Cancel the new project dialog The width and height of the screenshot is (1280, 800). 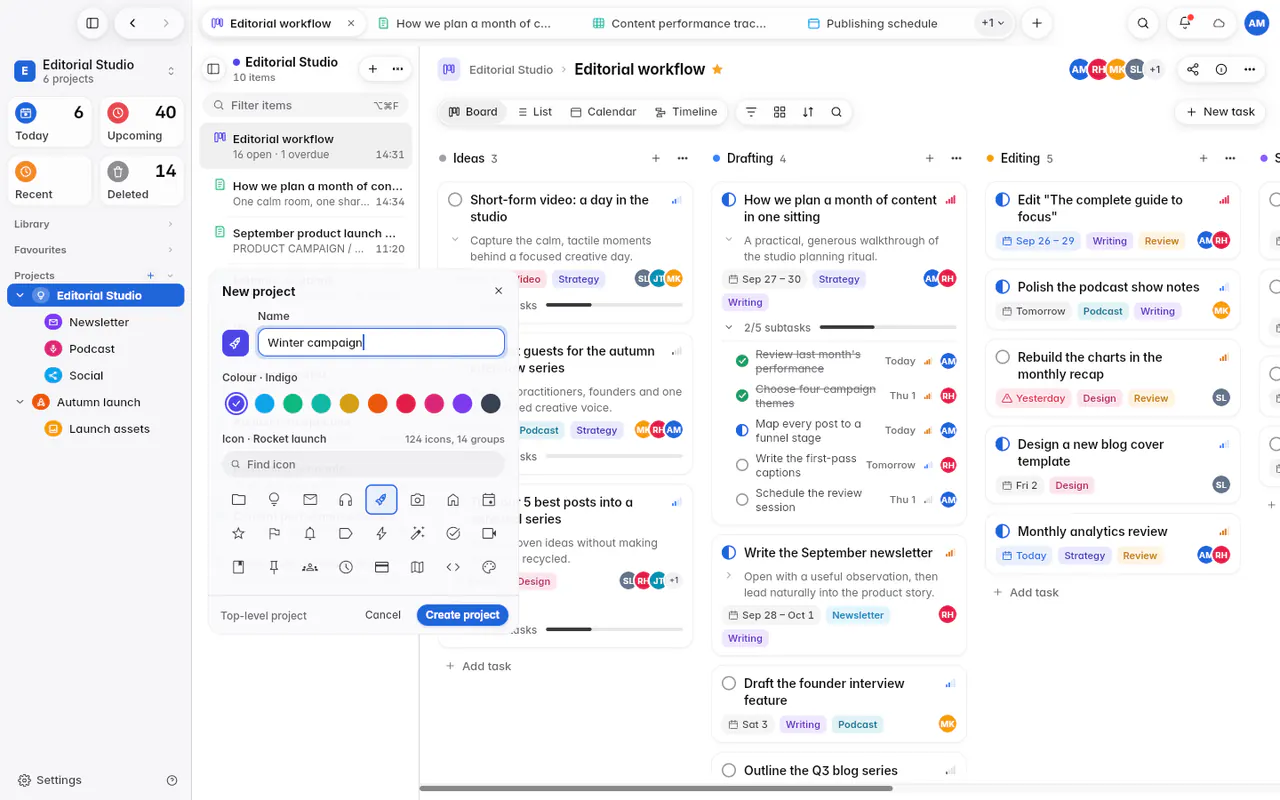[x=383, y=615]
